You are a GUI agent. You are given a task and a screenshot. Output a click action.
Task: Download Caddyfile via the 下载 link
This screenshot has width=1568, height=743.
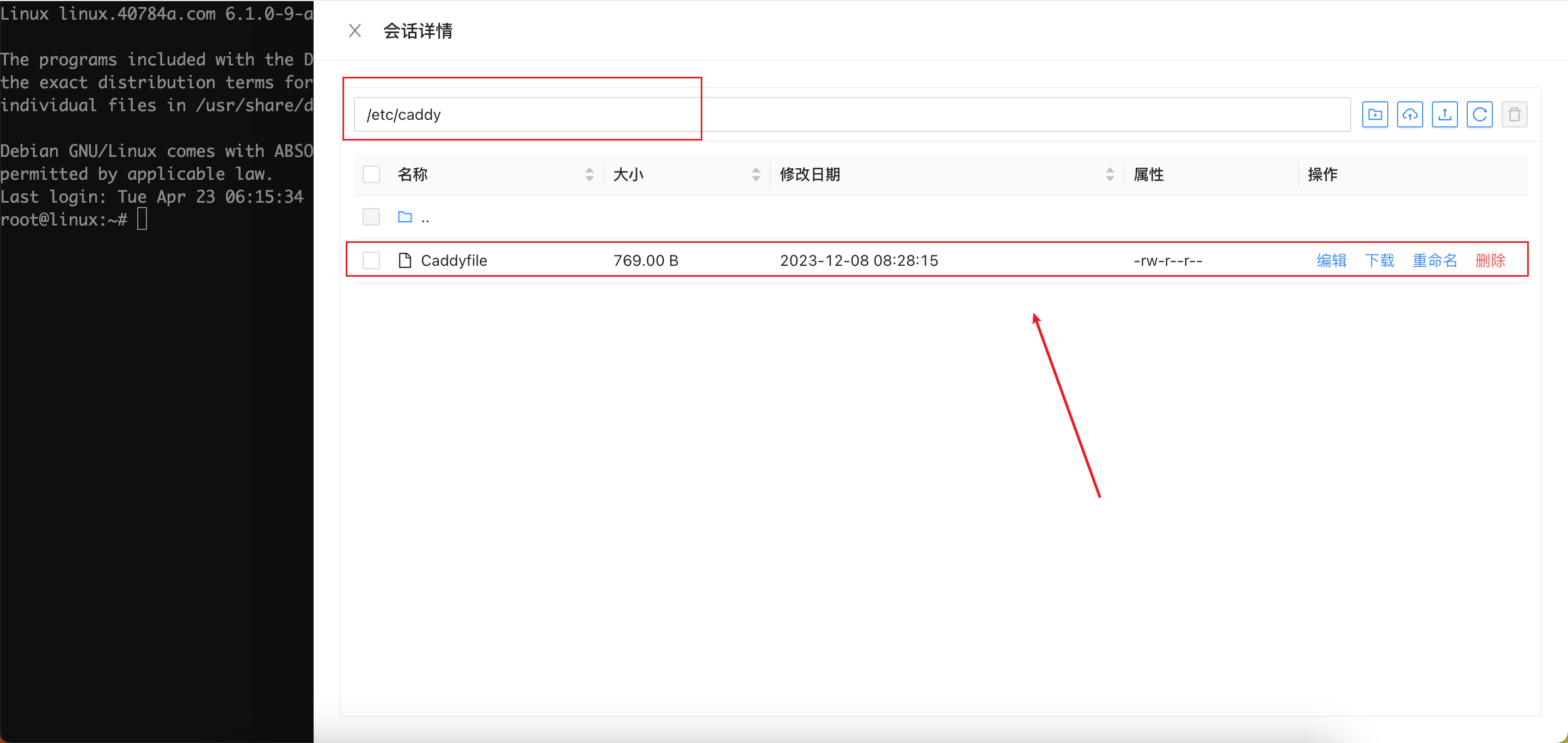click(1379, 260)
